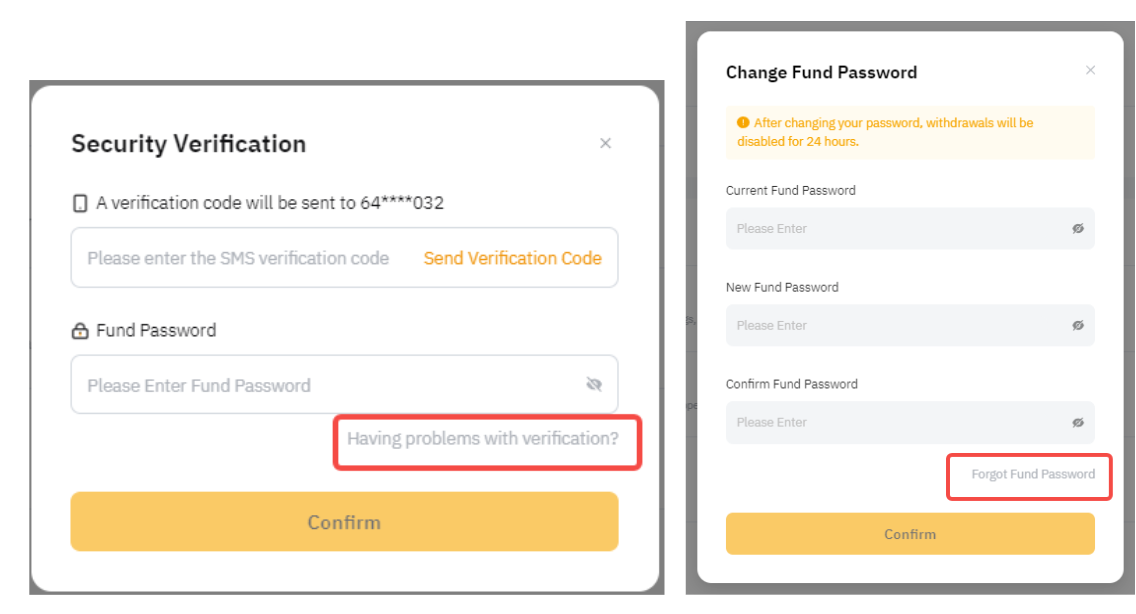1136x614 pixels.
Task: Show the Current Fund Password text
Action: tap(1078, 229)
